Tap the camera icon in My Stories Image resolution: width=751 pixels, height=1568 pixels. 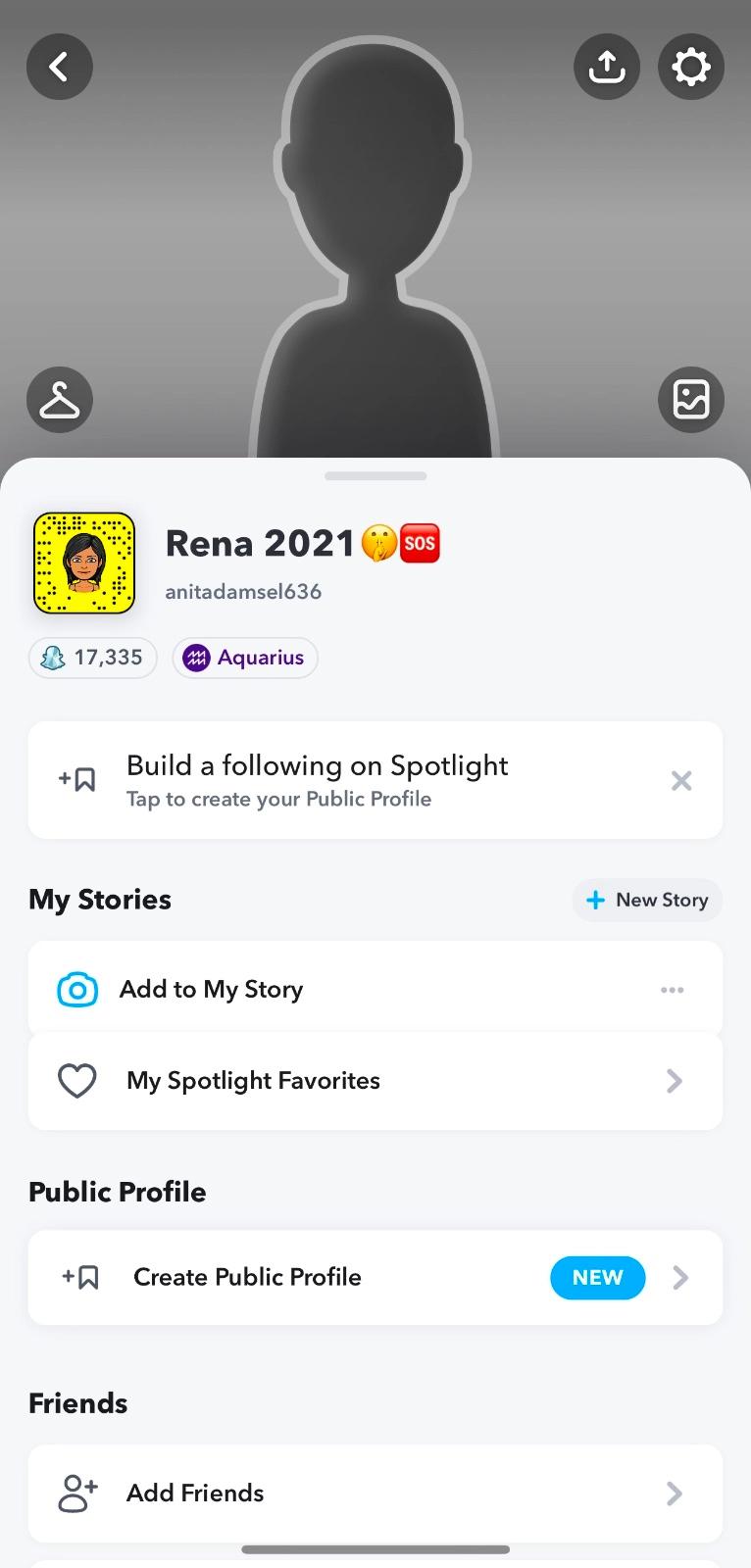pyautogui.click(x=77, y=990)
